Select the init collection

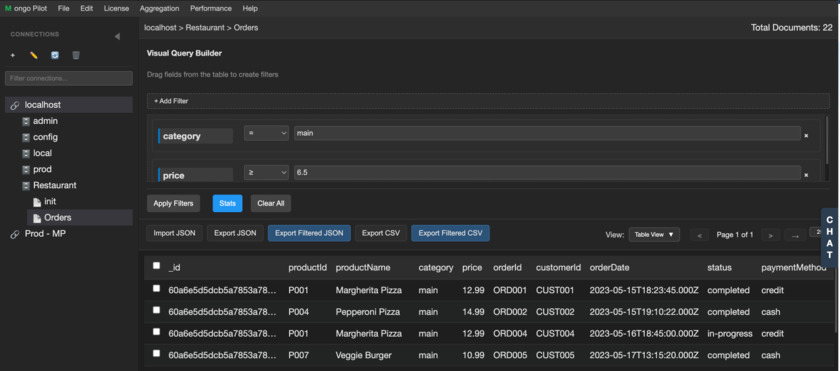(50, 201)
